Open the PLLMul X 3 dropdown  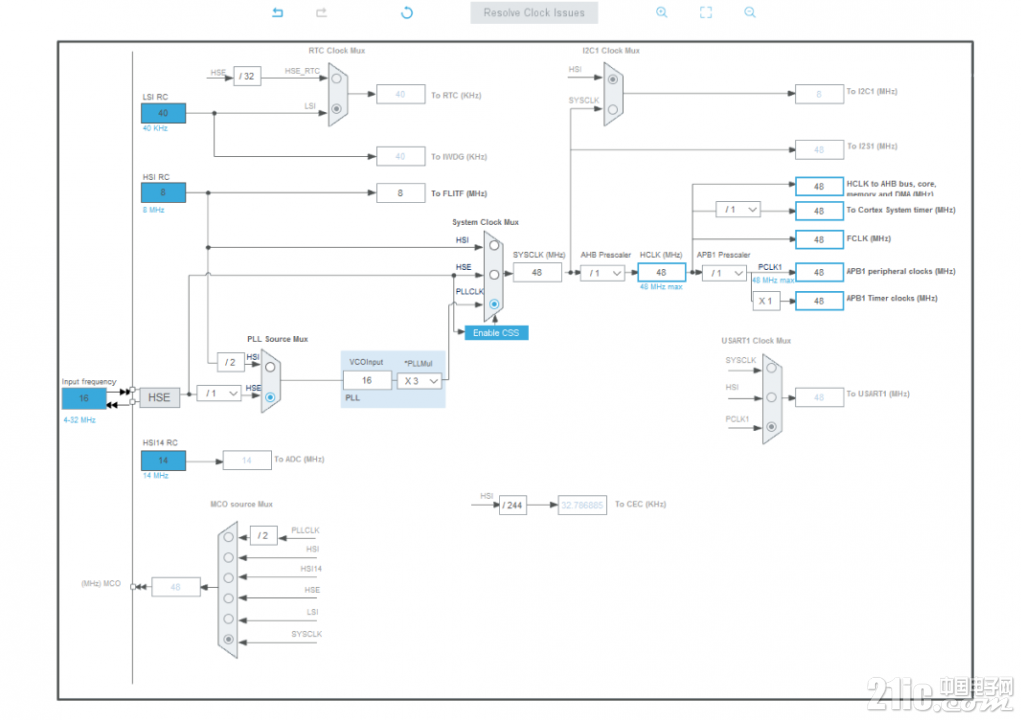(x=420, y=380)
